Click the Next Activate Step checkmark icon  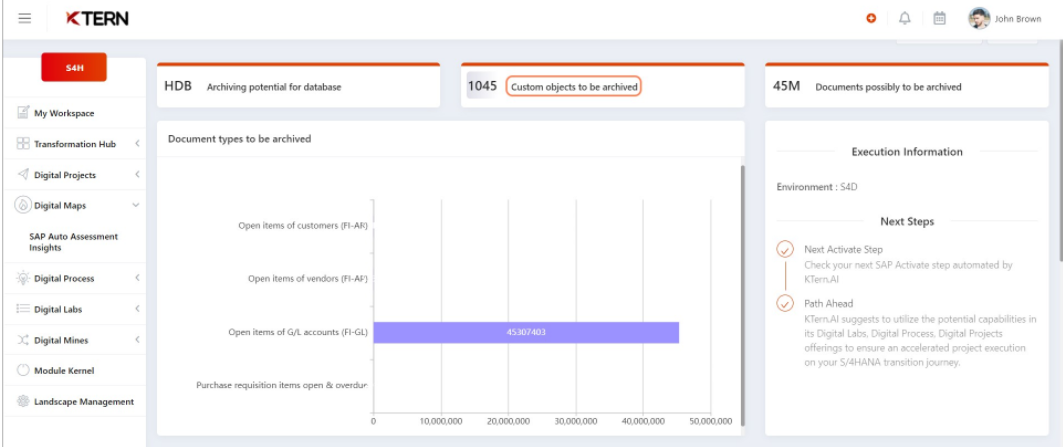785,249
